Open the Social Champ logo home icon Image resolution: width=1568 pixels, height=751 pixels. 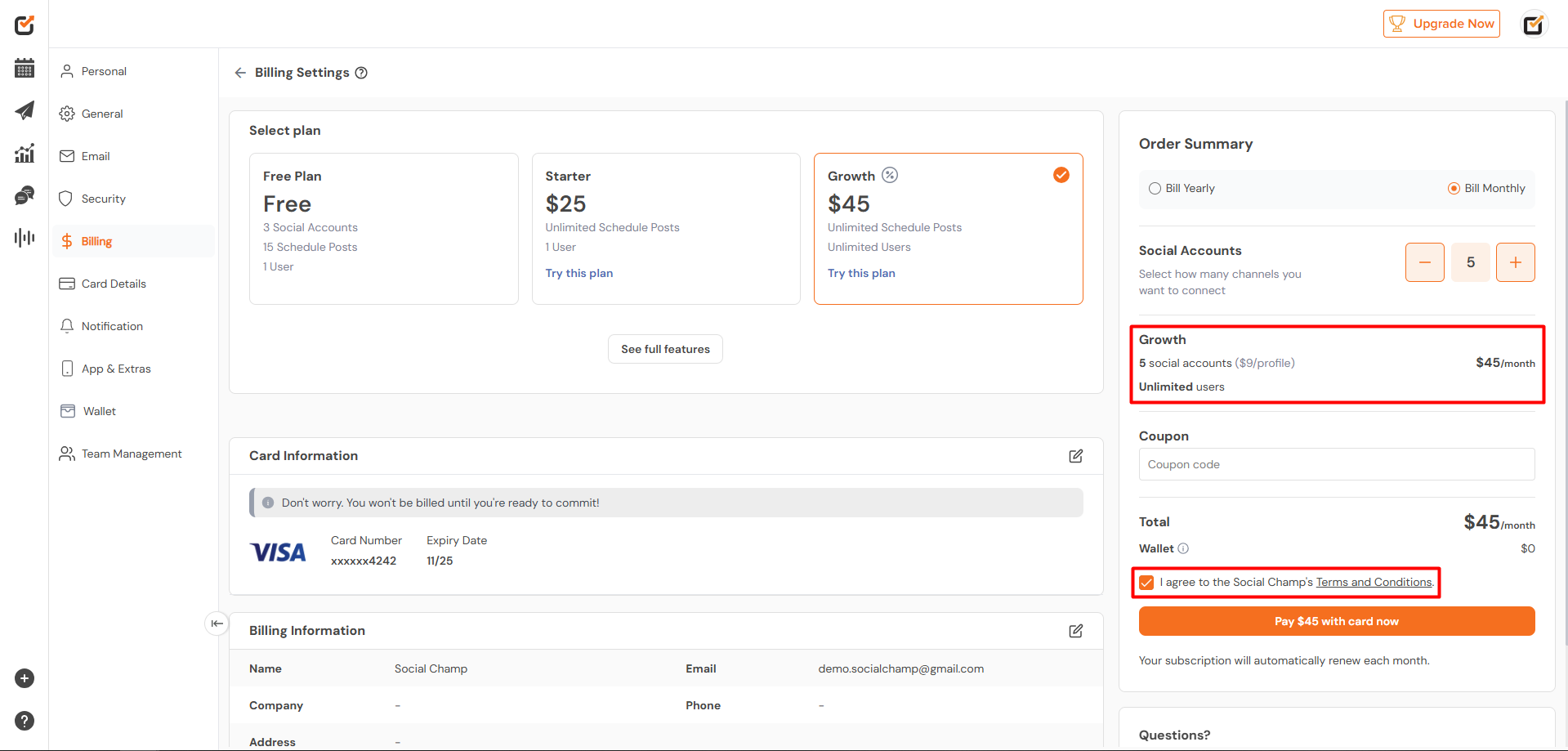25,25
